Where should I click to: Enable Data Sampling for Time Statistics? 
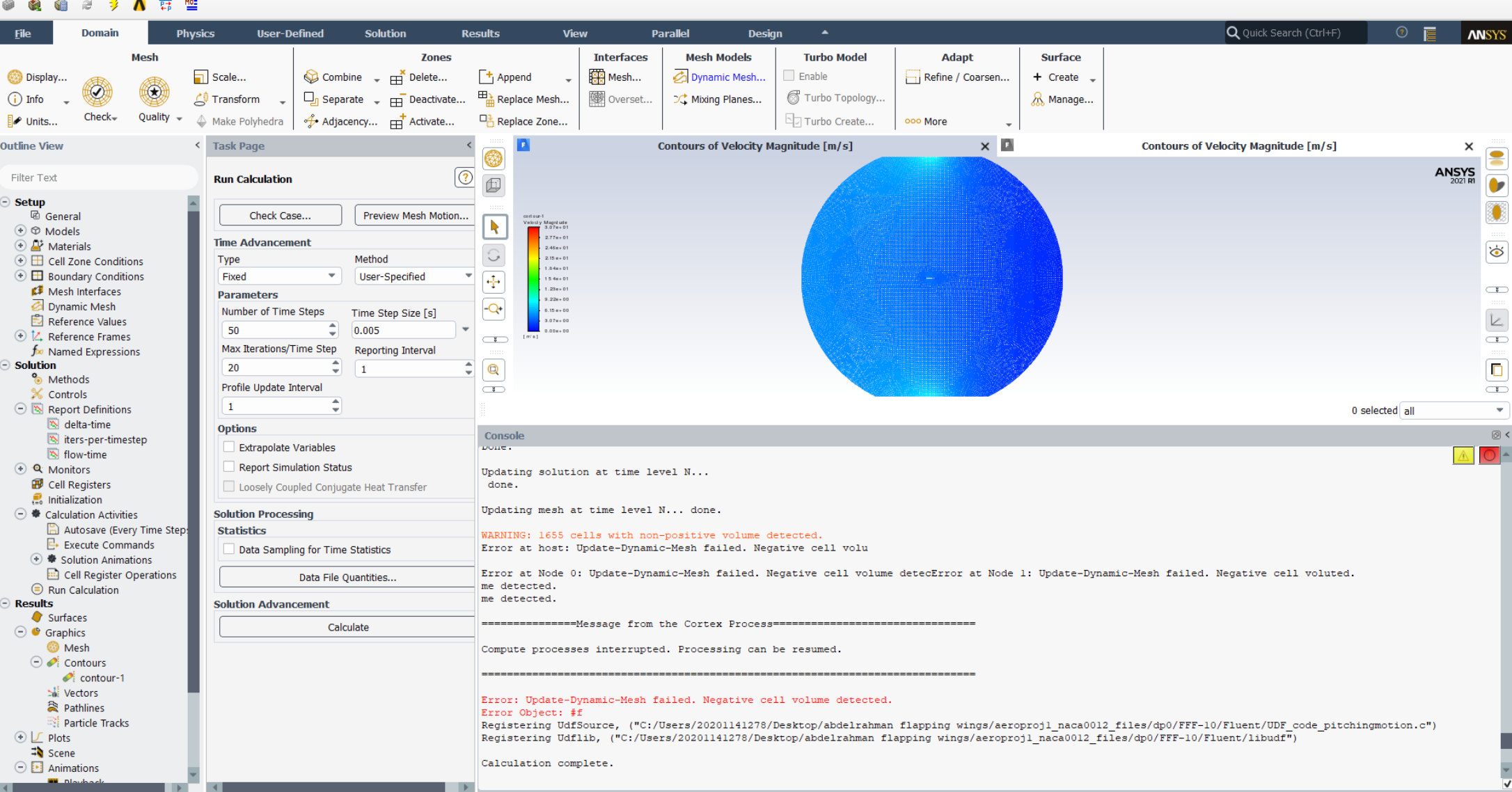pos(229,549)
